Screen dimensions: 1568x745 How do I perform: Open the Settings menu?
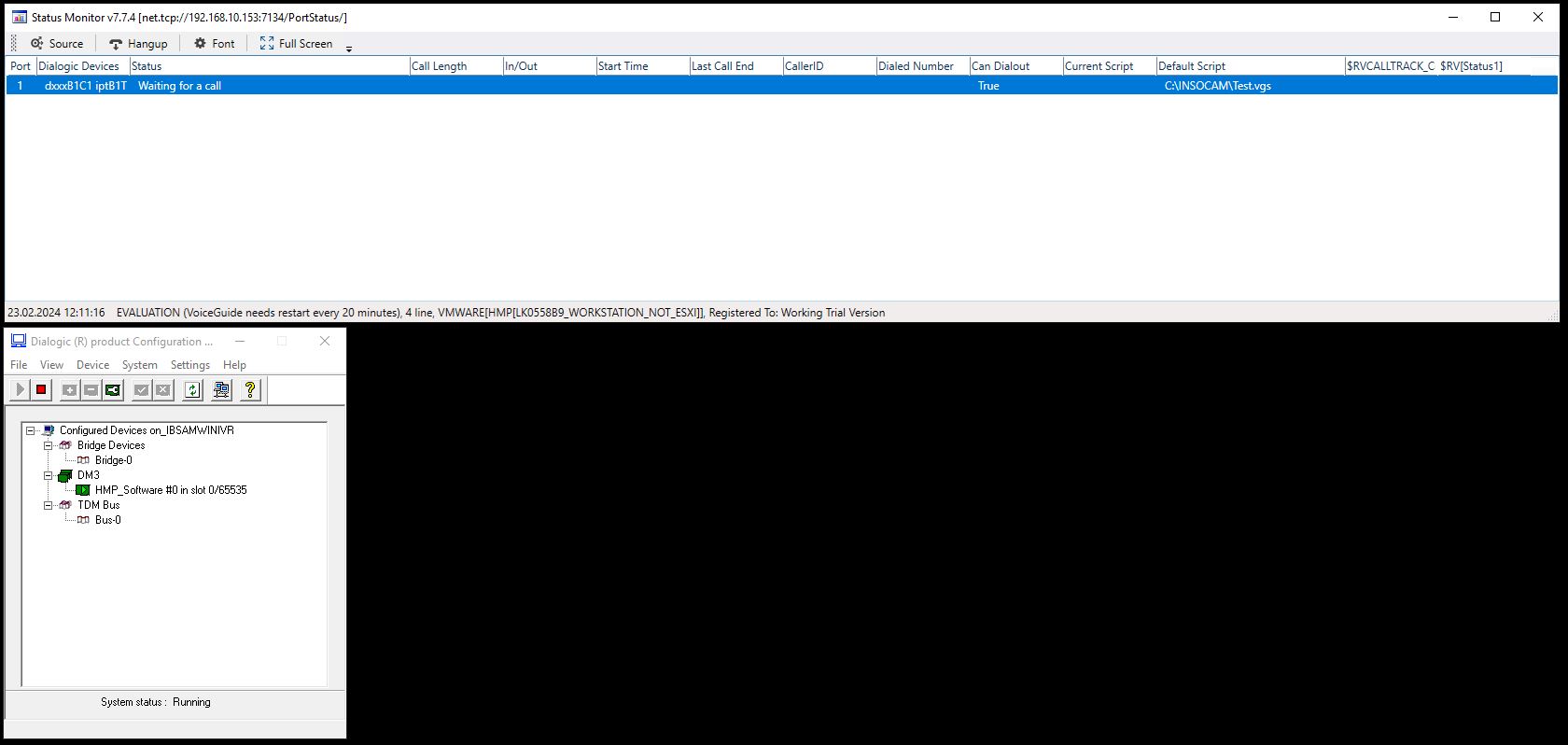[x=190, y=365]
